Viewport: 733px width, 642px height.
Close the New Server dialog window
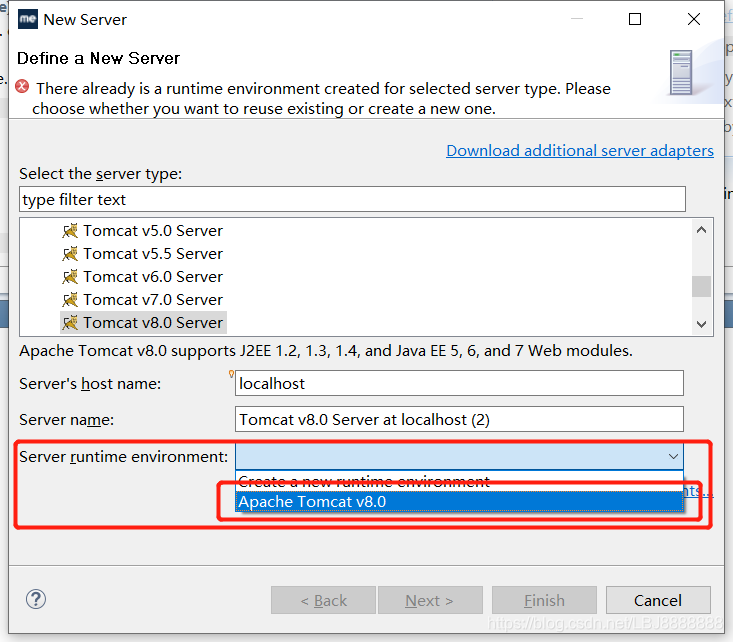point(694,19)
